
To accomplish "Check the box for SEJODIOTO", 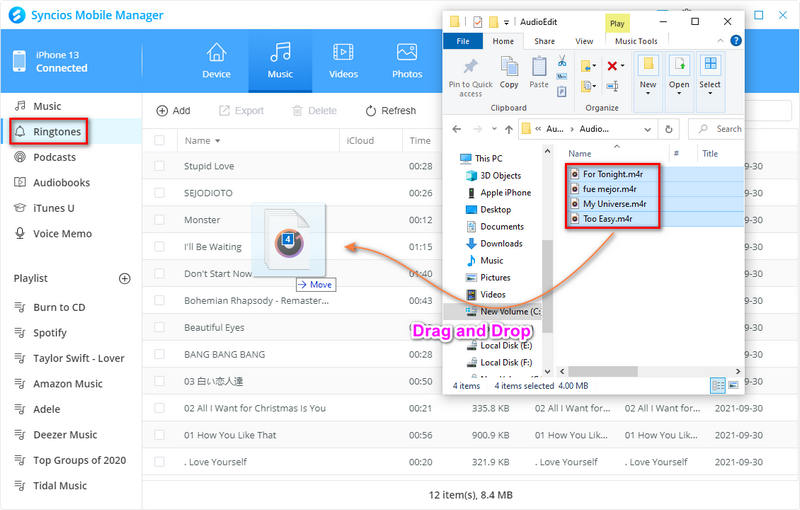I will [x=159, y=193].
